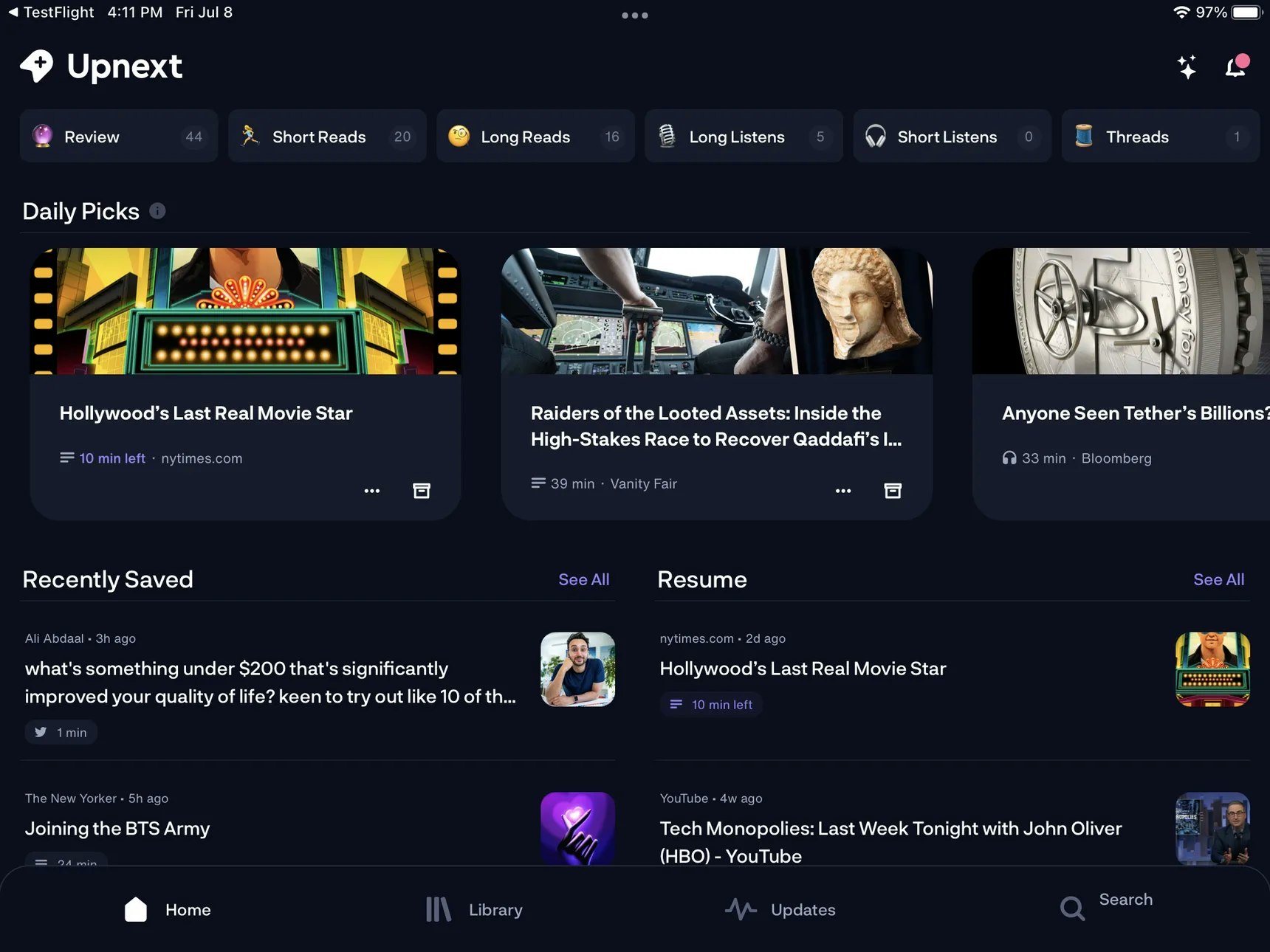Tap the monocle face Long Reads icon
The width and height of the screenshot is (1270, 952).
click(459, 136)
